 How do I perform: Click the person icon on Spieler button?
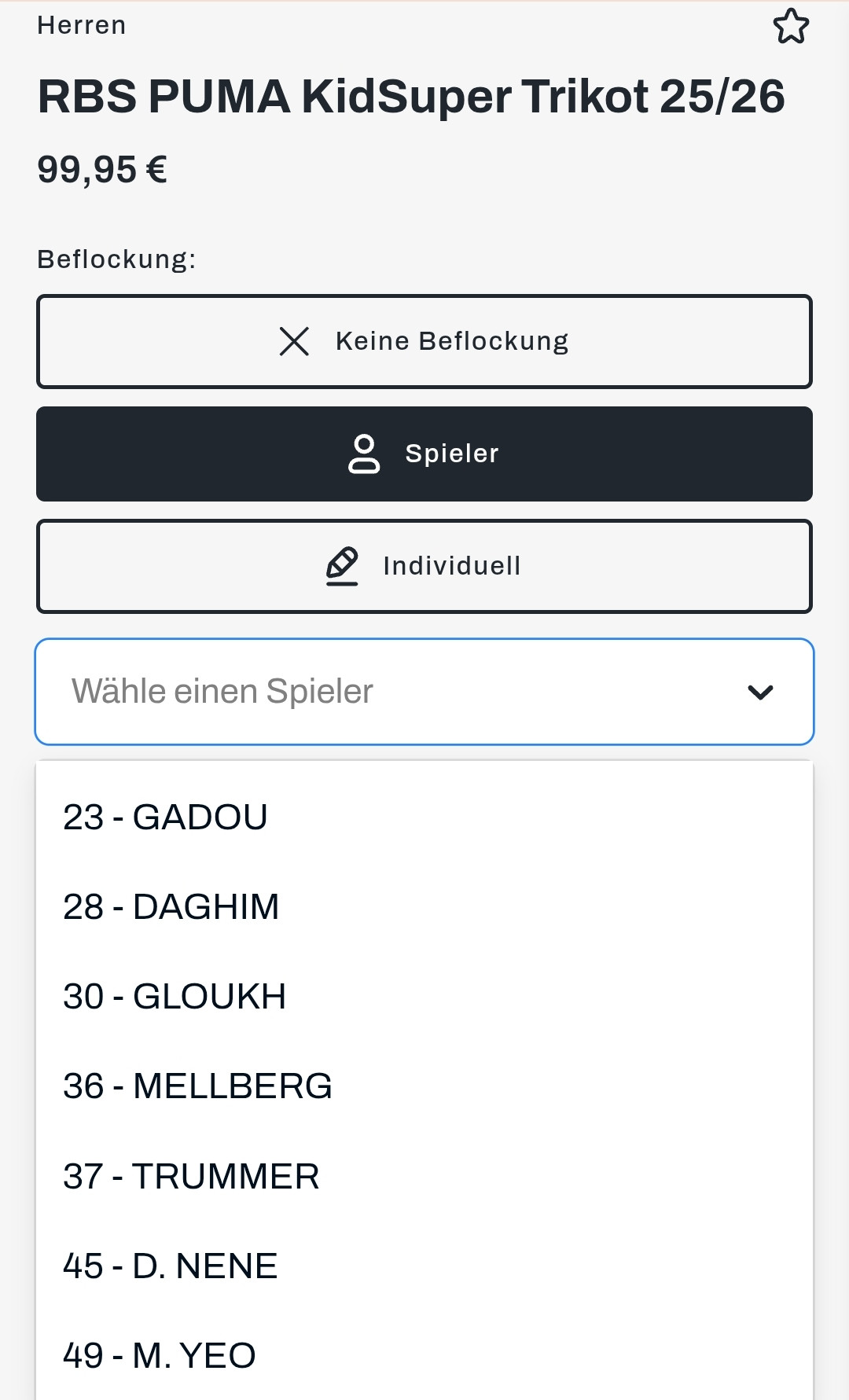(364, 454)
